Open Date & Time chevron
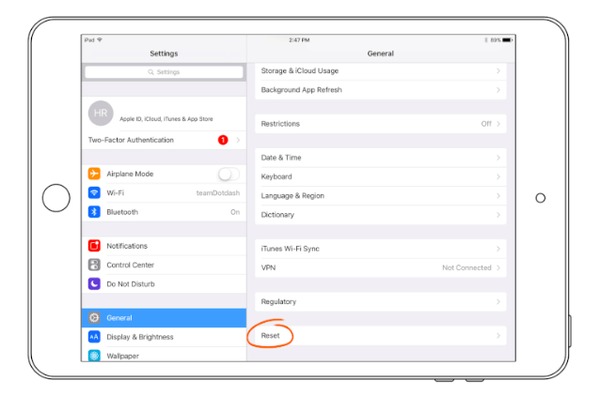 [498, 158]
